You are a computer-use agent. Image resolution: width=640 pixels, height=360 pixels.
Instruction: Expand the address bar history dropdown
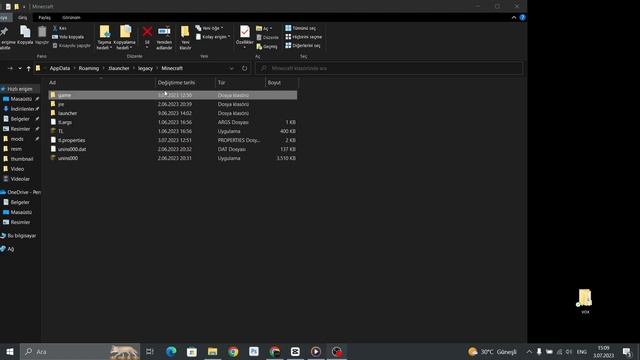point(231,68)
